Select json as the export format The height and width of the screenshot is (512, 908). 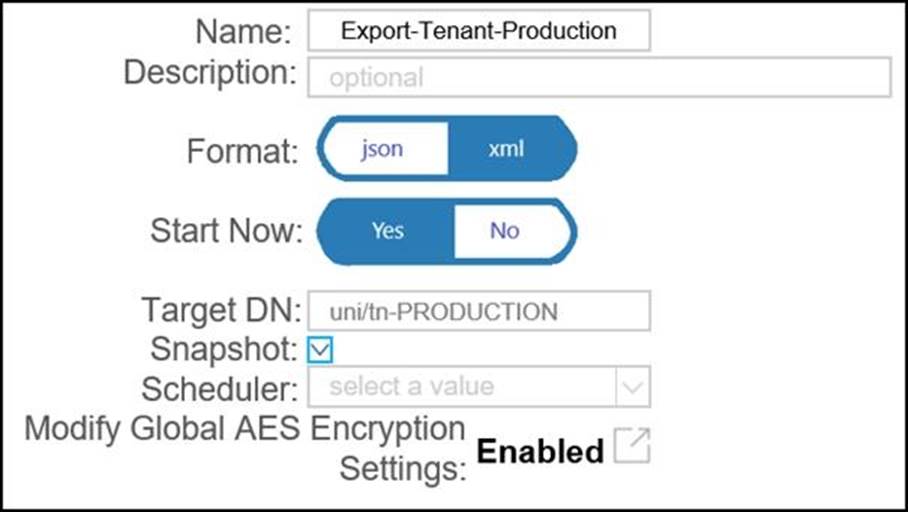[382, 150]
